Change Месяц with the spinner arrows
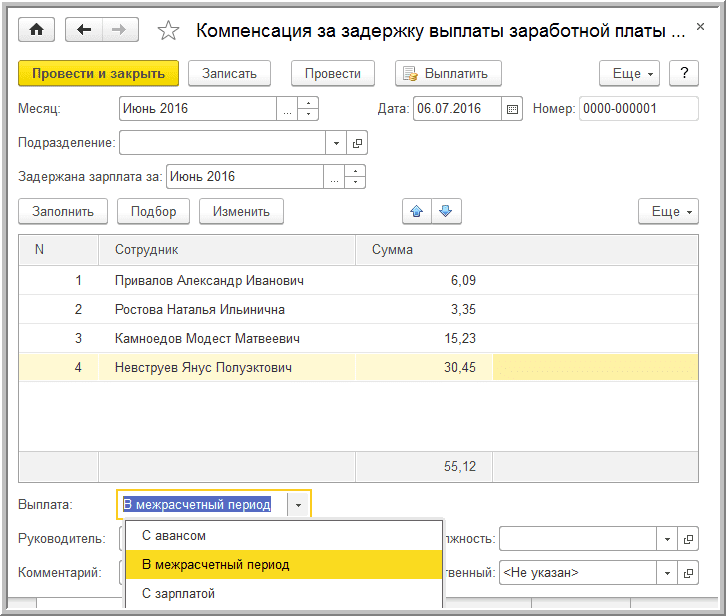726x616 pixels. click(308, 109)
